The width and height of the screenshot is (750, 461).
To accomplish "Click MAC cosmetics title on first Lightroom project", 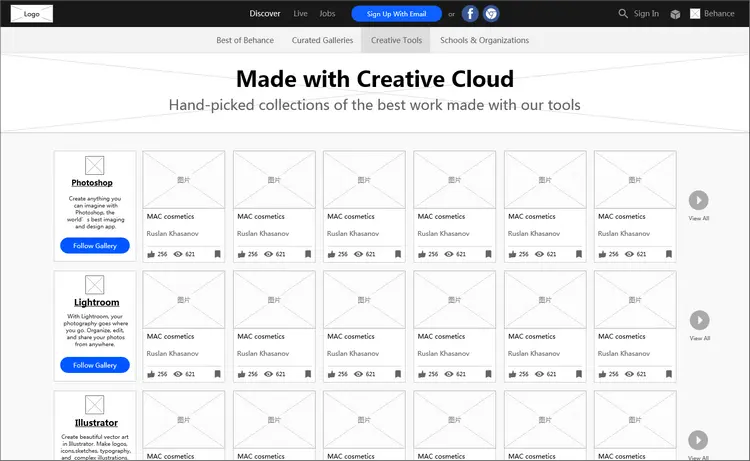I will (x=170, y=336).
